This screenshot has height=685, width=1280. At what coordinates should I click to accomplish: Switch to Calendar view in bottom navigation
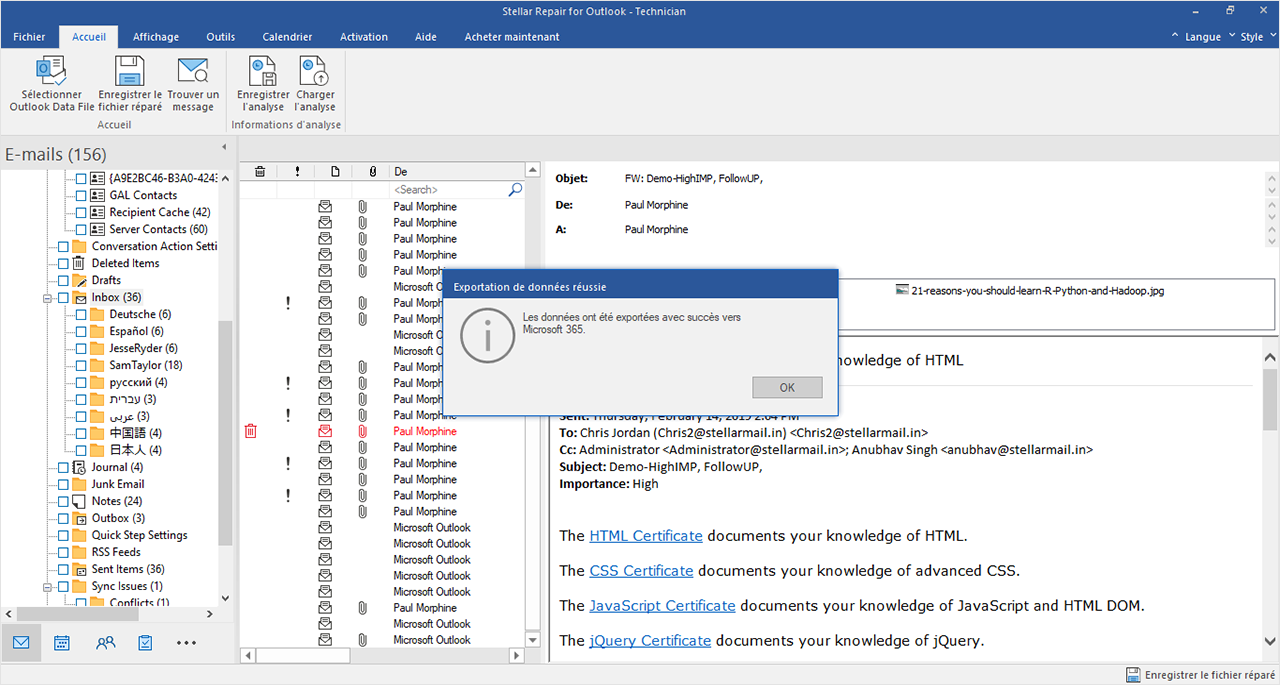tap(62, 643)
